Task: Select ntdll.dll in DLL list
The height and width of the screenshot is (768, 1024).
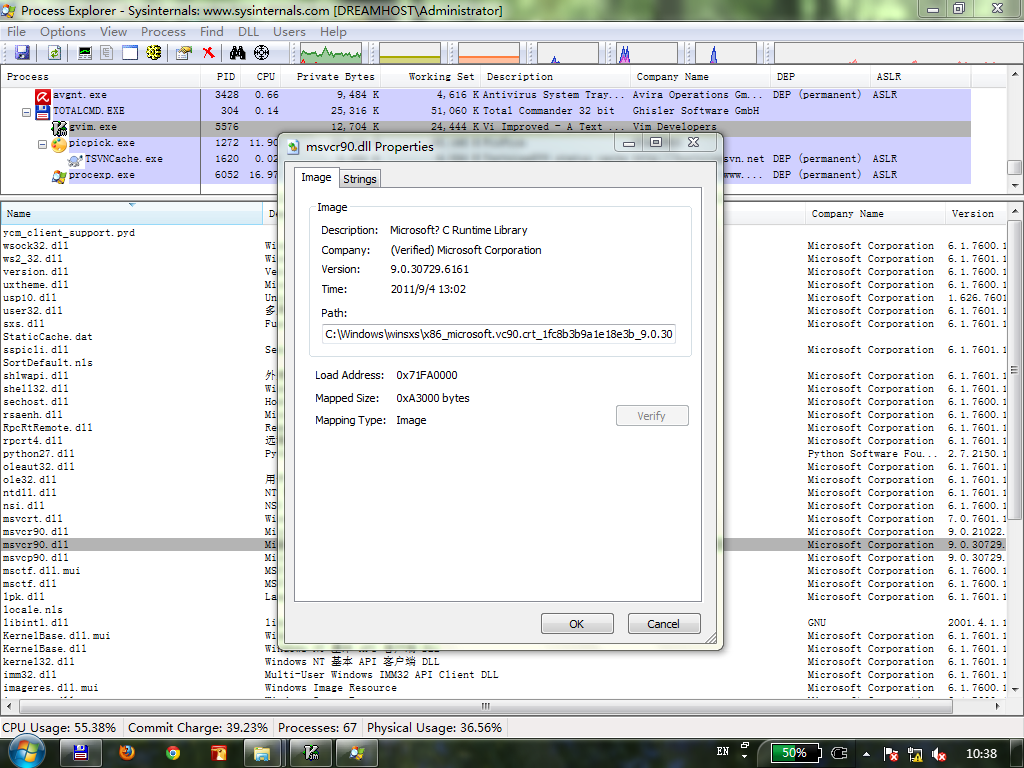Action: (29, 493)
